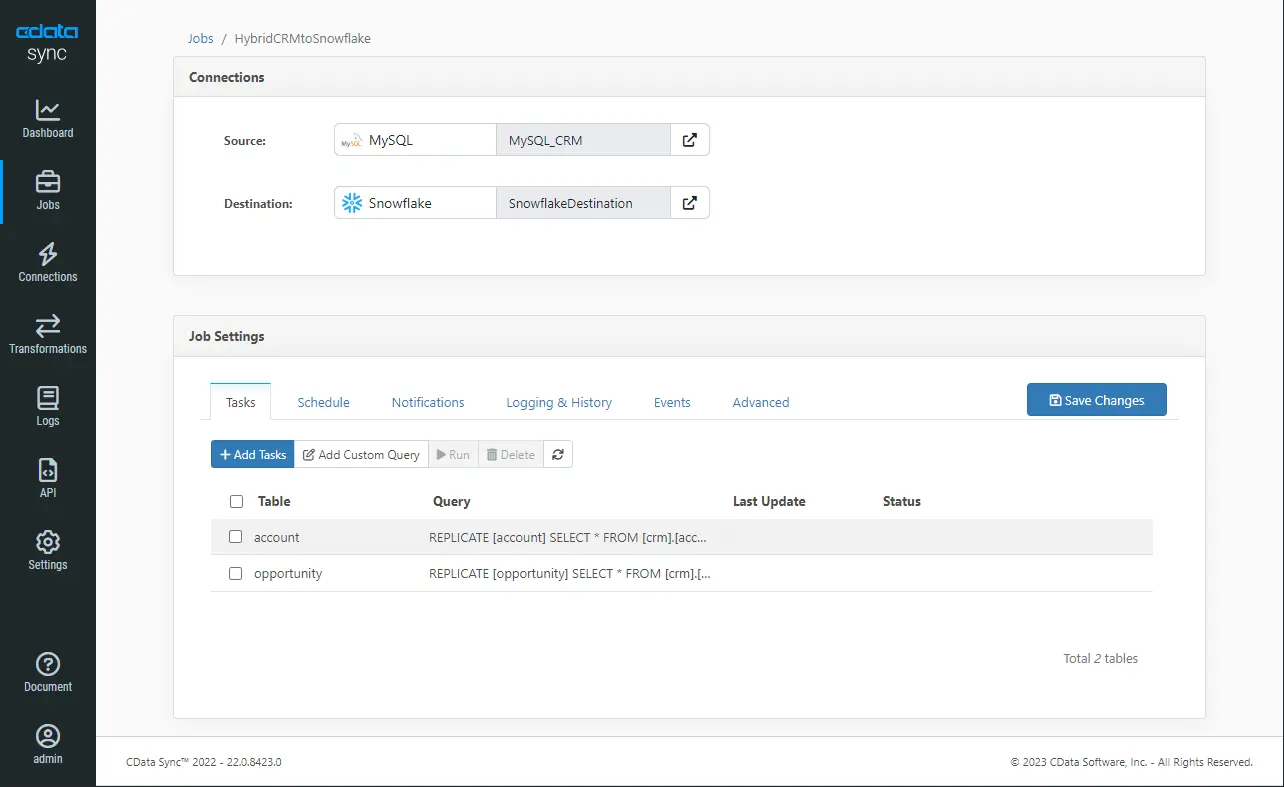Click the admin user profile icon

point(48,736)
